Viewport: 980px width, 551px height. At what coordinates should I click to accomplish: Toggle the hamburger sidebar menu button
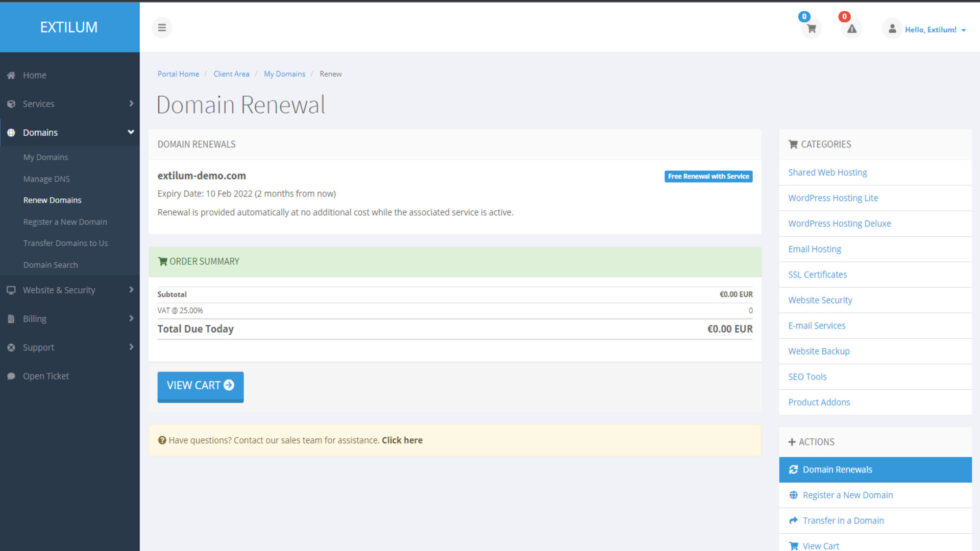coord(162,27)
